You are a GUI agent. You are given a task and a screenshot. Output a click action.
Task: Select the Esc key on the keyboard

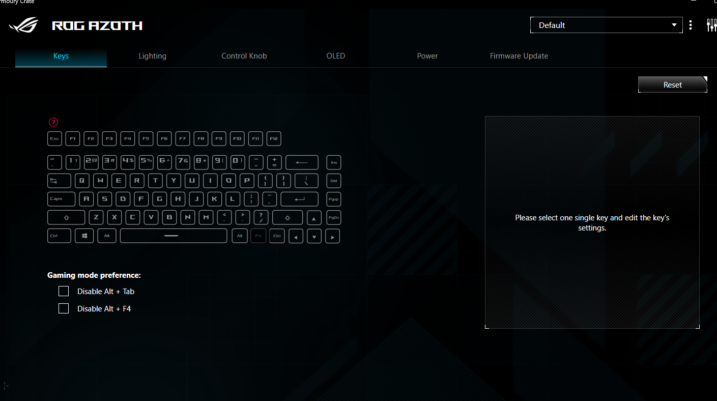pos(55,139)
